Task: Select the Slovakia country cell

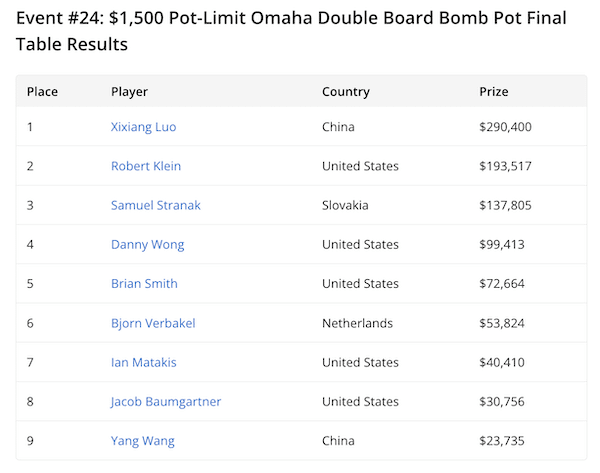Action: pos(345,205)
